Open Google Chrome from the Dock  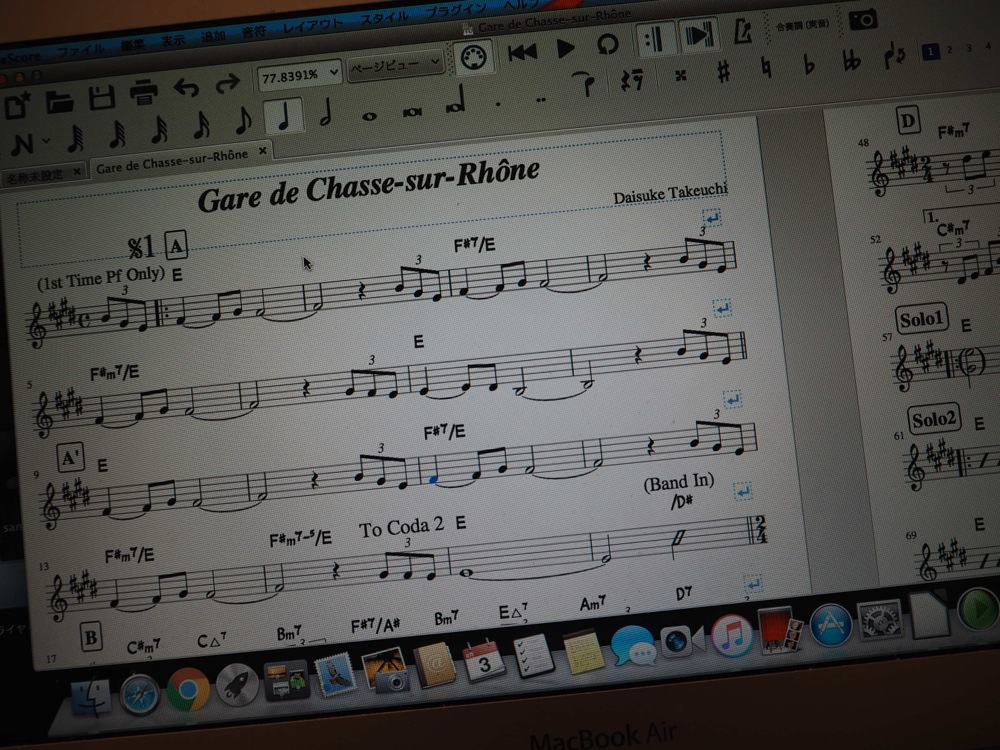click(x=189, y=690)
